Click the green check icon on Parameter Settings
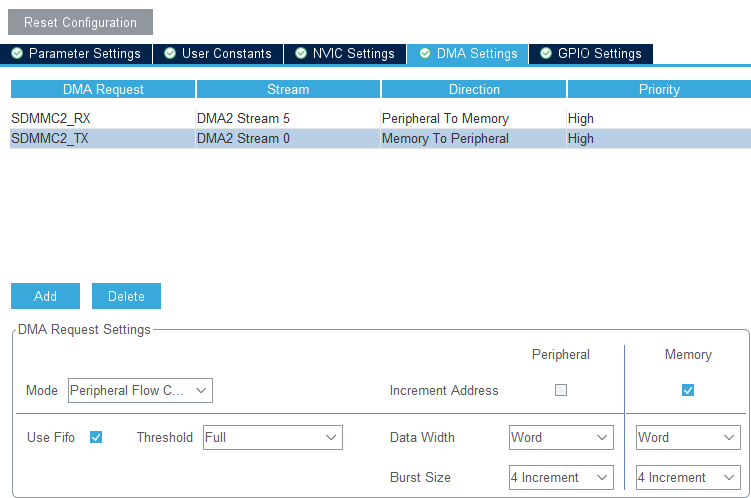The height and width of the screenshot is (498, 751). 17,53
